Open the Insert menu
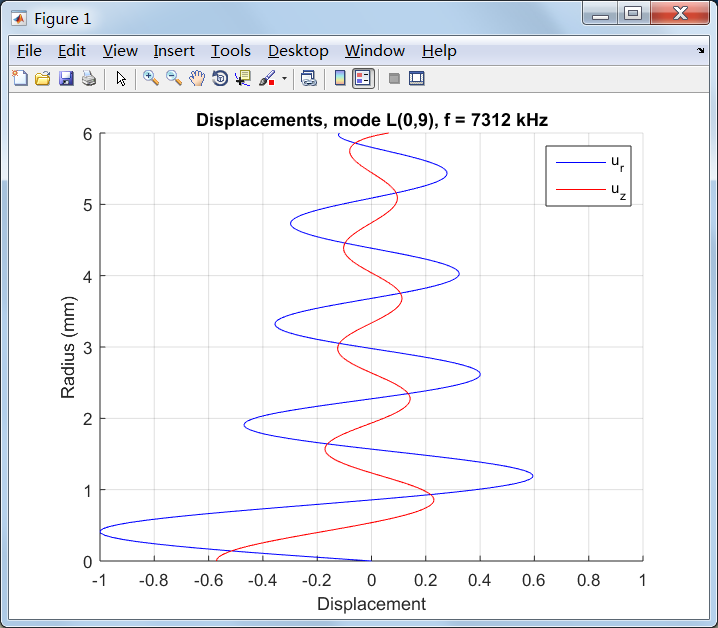This screenshot has width=718, height=628. 174,51
